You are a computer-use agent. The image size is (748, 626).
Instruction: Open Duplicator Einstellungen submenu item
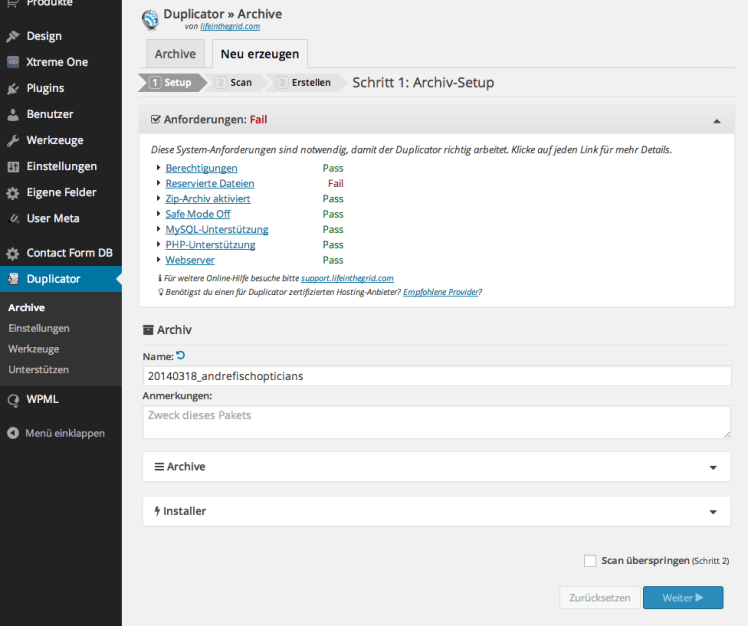point(39,328)
